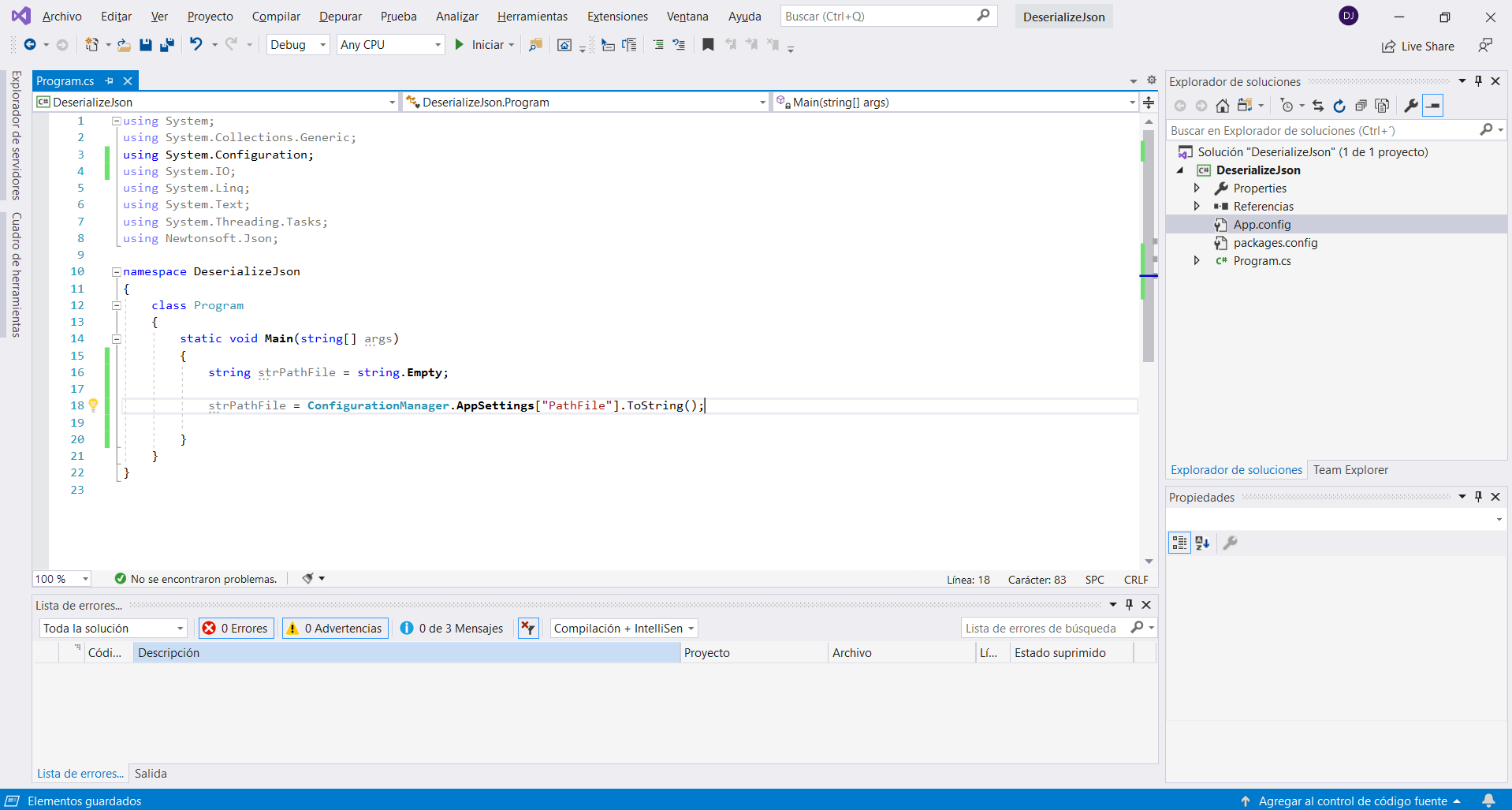
Task: Click the Undo arrow icon
Action: coord(196,45)
